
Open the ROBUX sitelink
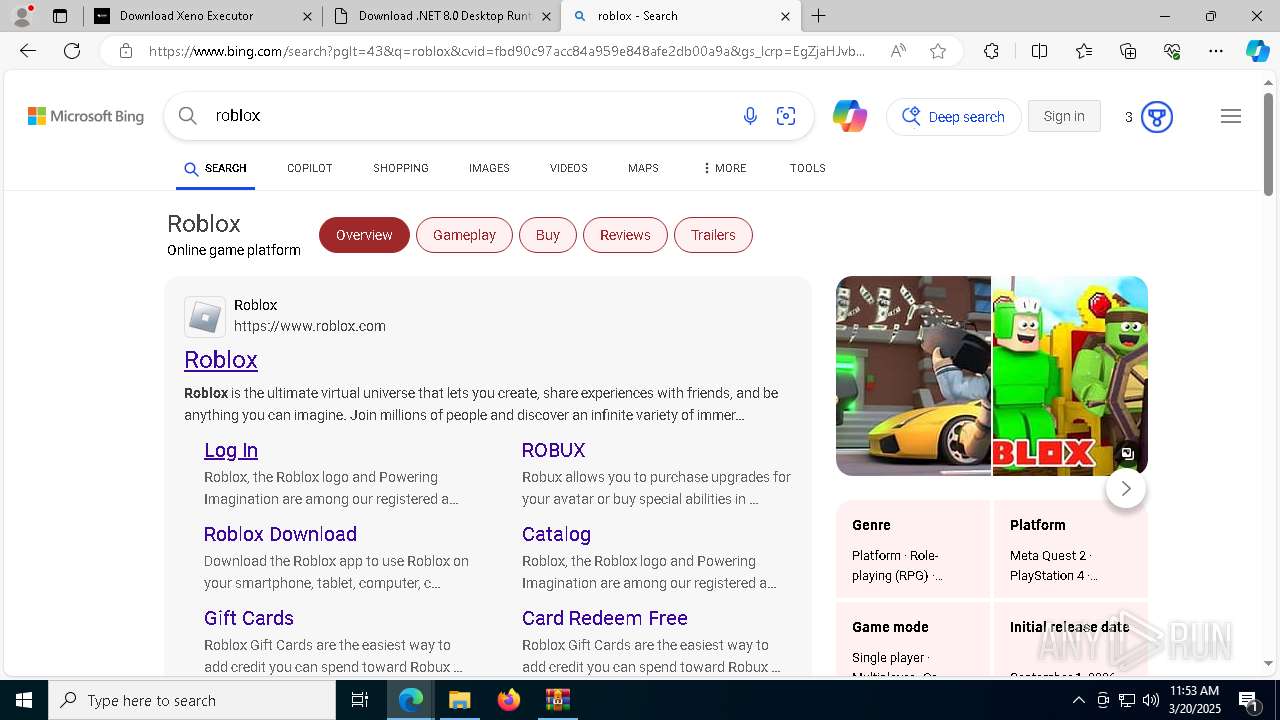tap(553, 450)
